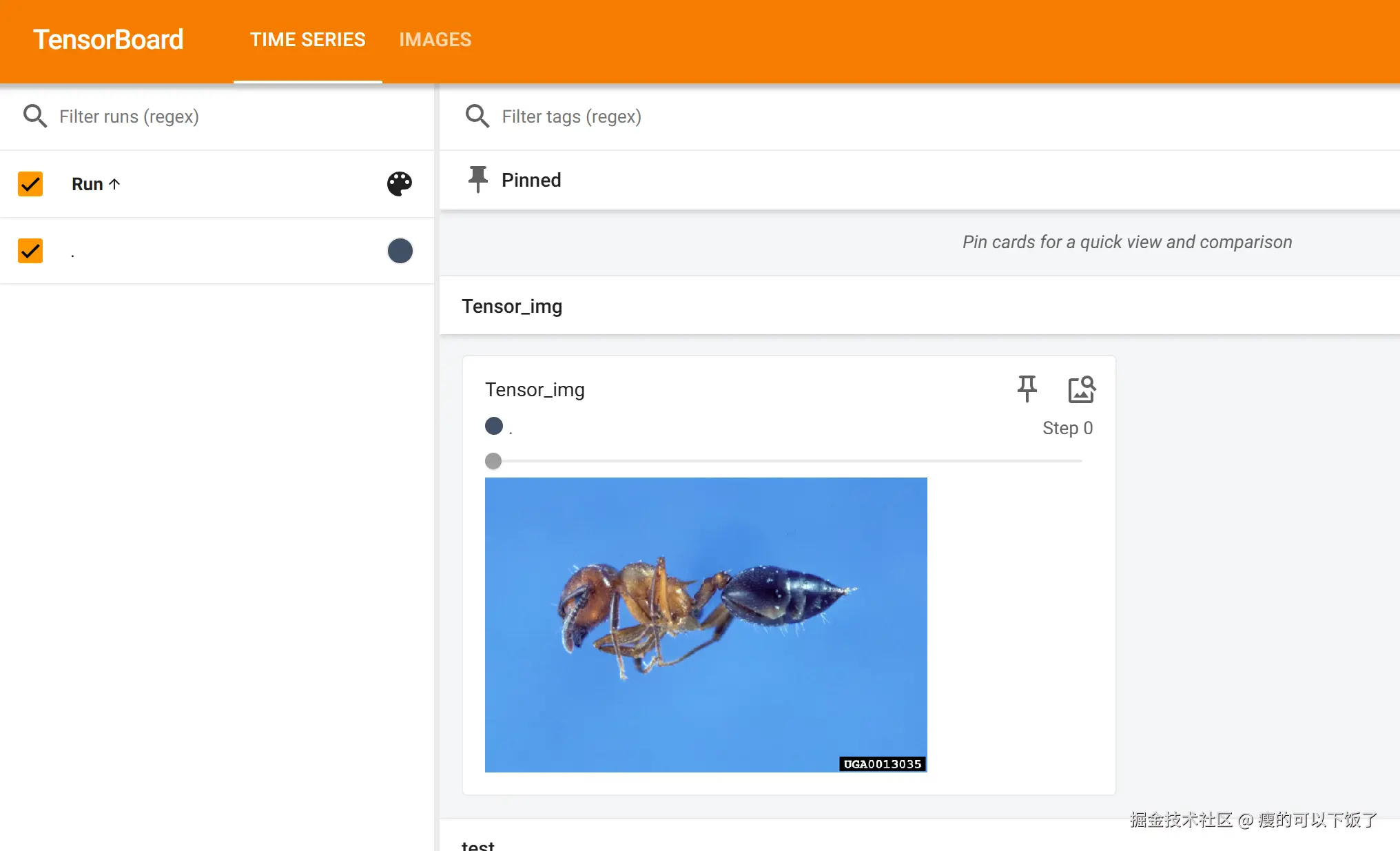Select the TIME SERIES tab
The height and width of the screenshot is (851, 1400).
coord(307,40)
